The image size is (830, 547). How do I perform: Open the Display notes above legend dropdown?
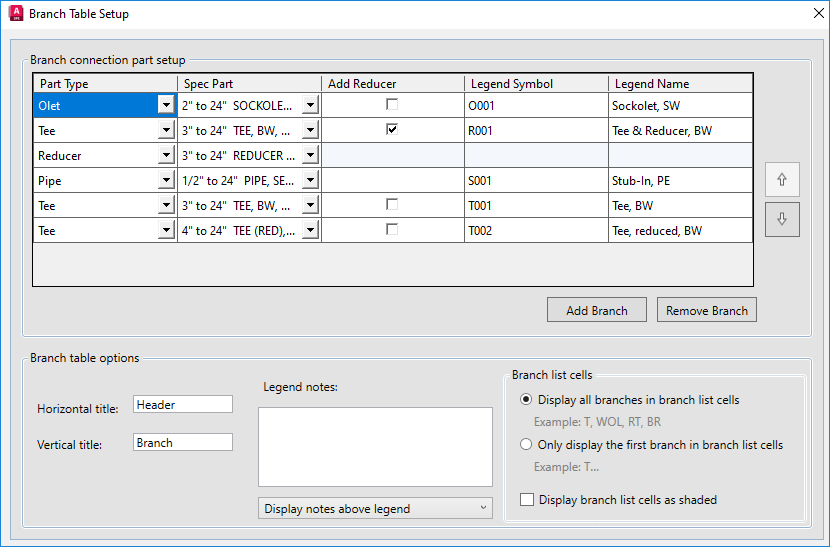click(375, 509)
